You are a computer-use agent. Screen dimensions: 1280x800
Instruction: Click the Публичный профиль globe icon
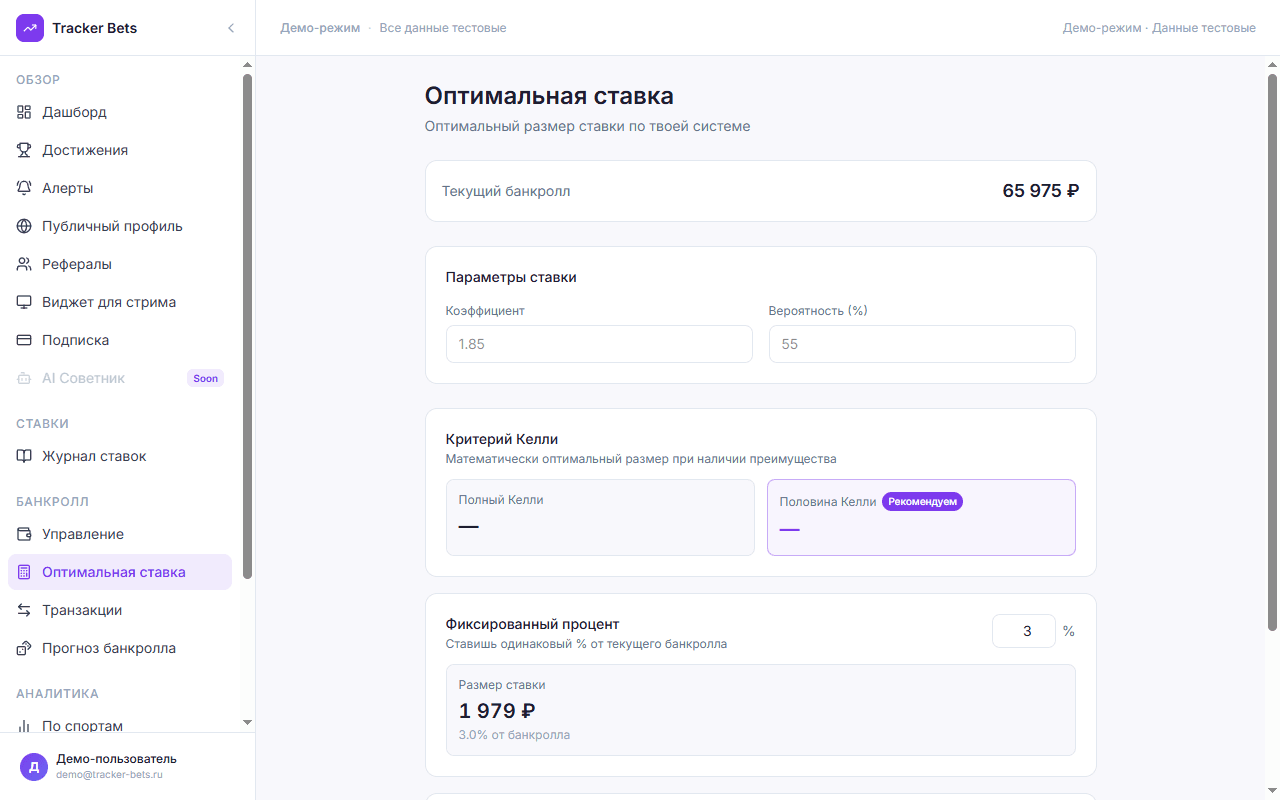click(x=24, y=226)
